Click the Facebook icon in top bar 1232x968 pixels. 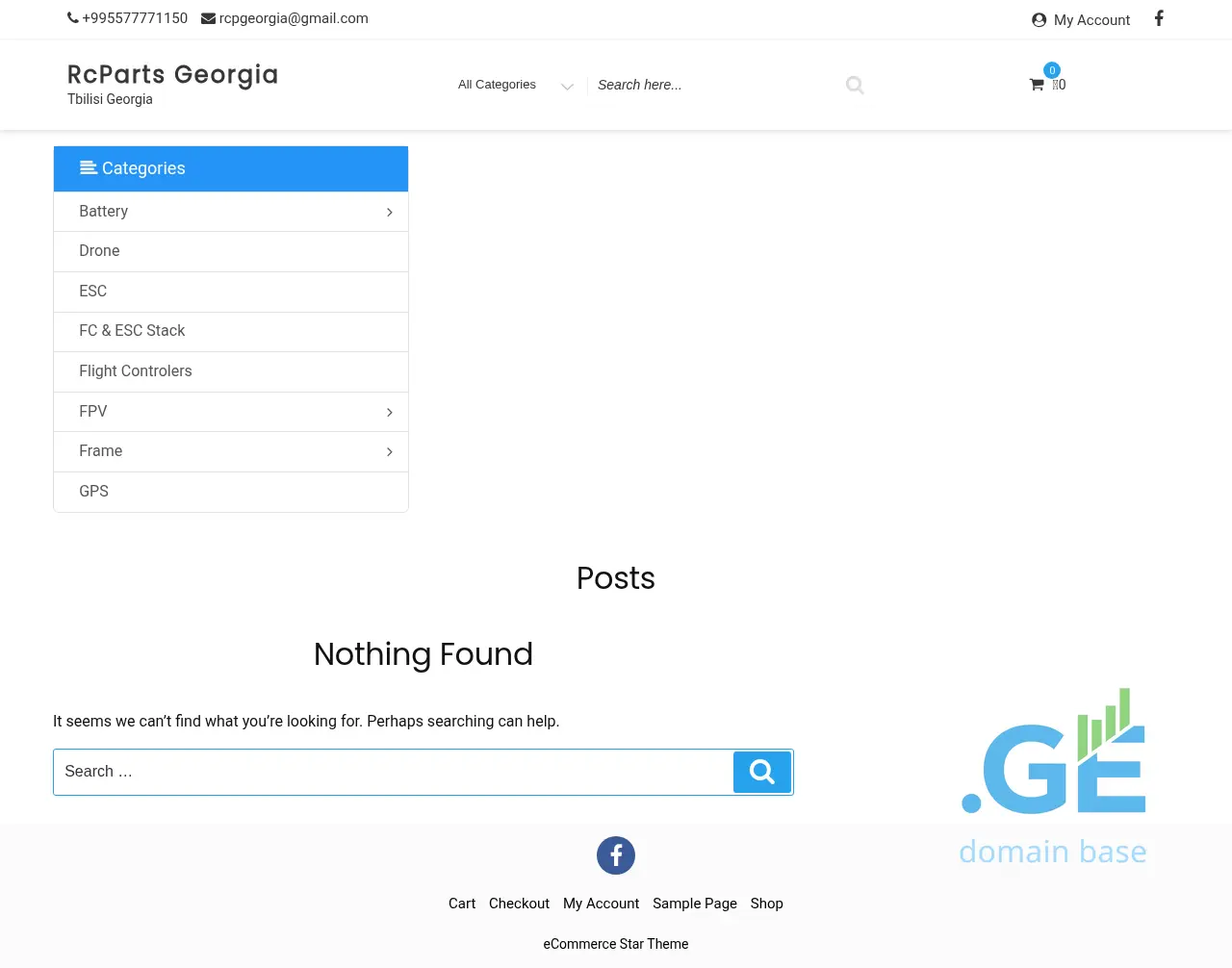[1159, 18]
